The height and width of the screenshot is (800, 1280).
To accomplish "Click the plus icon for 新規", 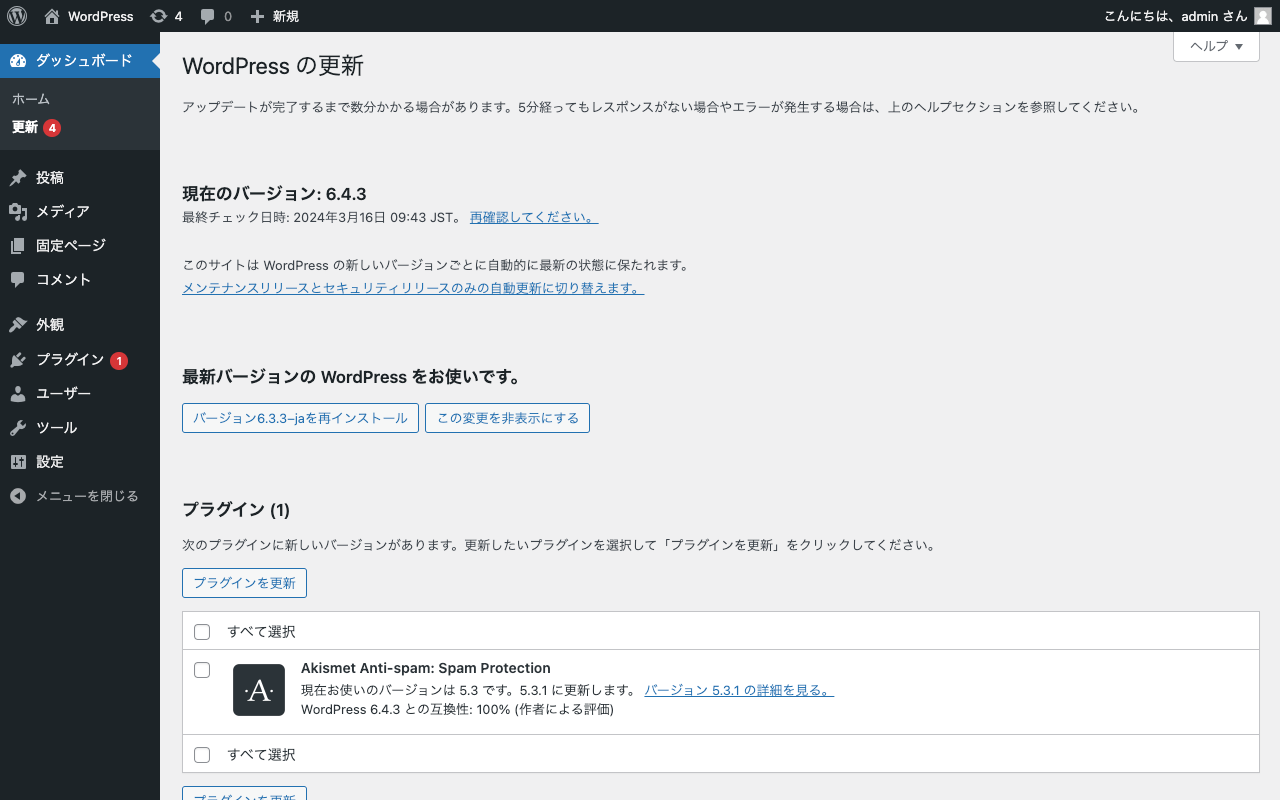I will 258,16.
